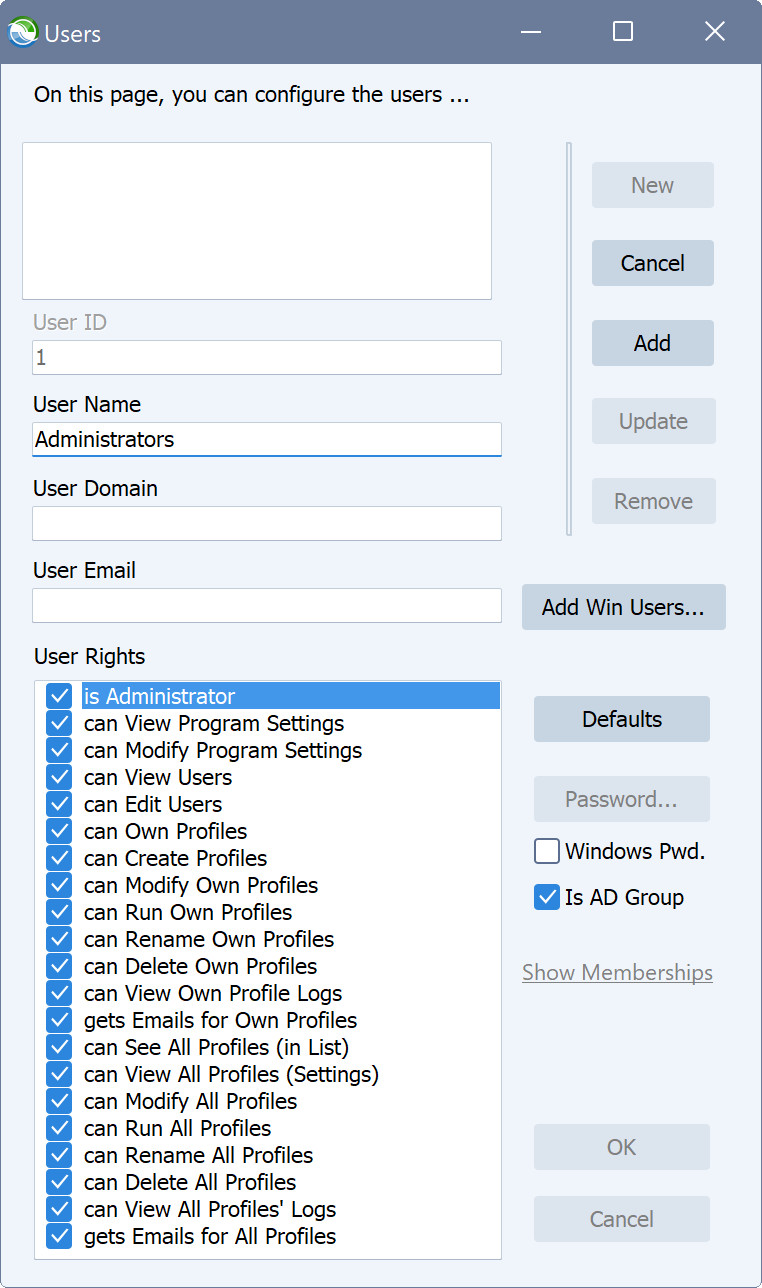762x1288 pixels.
Task: Open the Password dialog
Action: 621,799
